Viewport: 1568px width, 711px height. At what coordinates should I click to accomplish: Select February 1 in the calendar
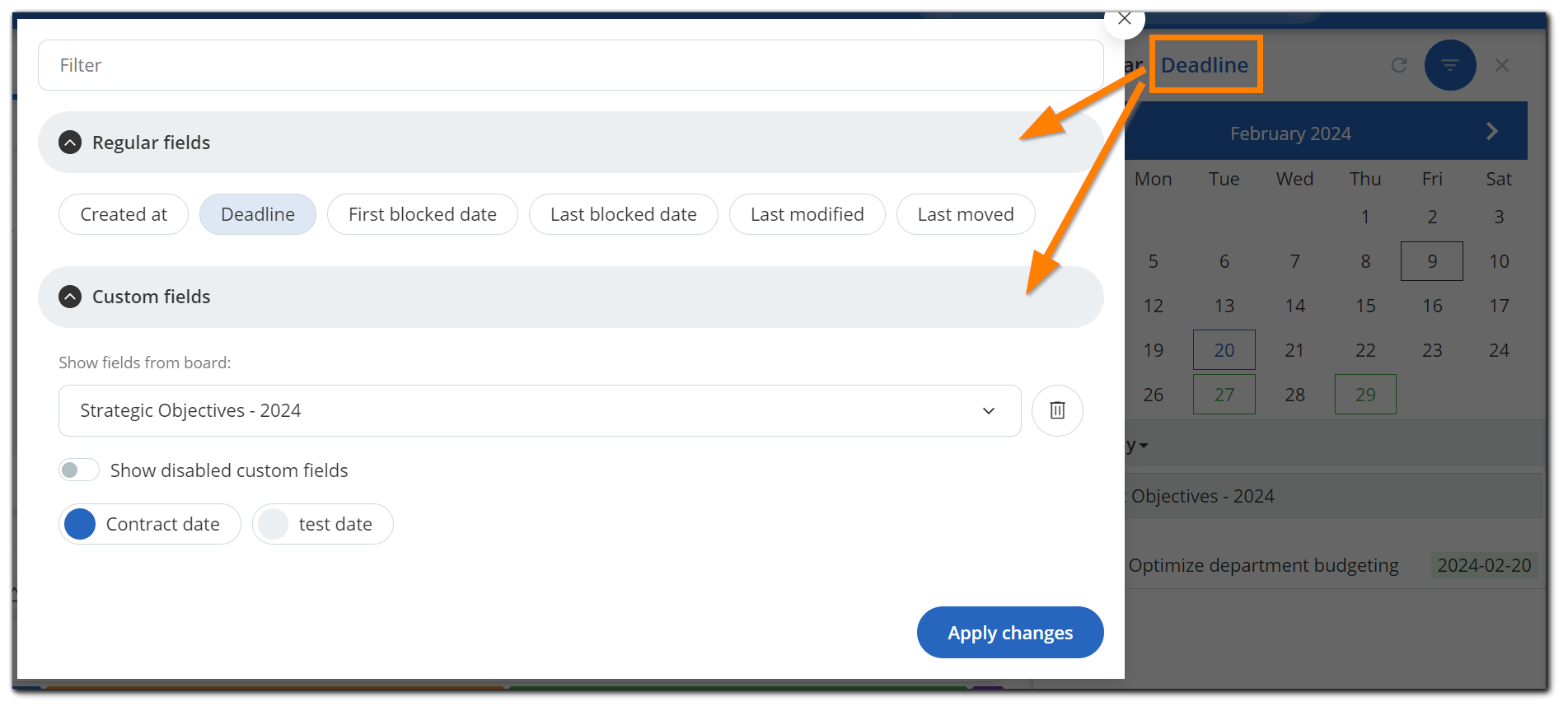point(1365,217)
